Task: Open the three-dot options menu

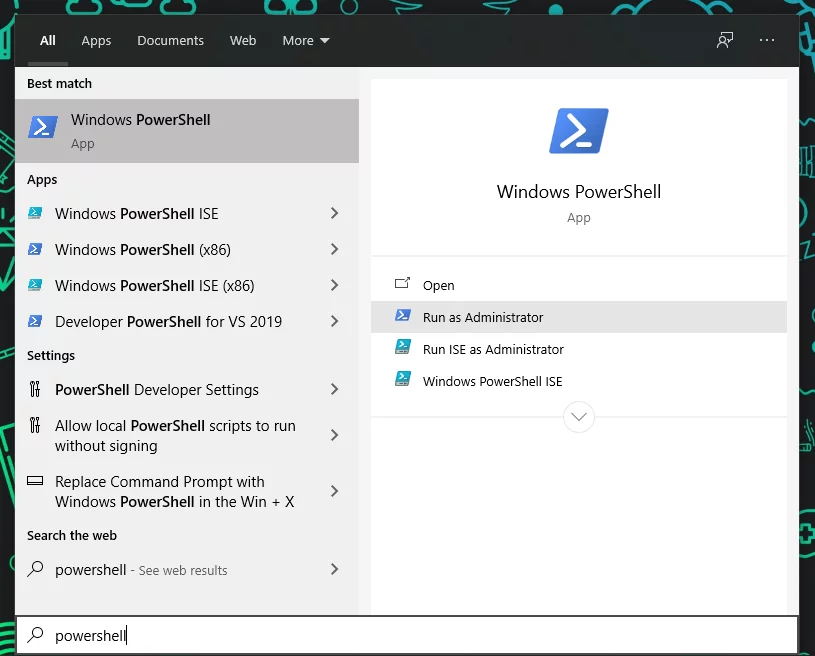Action: (x=767, y=40)
